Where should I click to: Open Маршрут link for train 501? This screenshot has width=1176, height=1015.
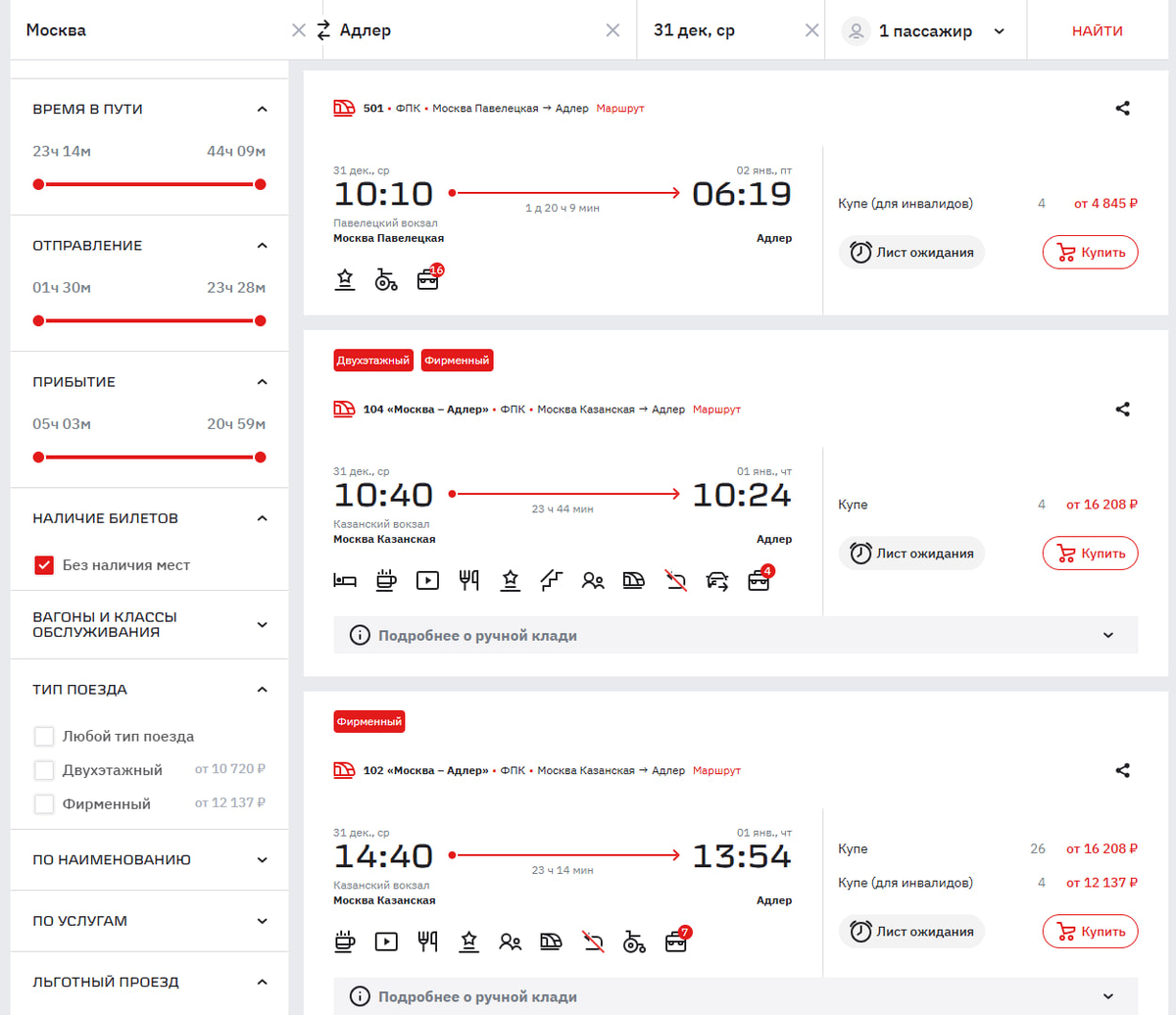[x=620, y=109]
